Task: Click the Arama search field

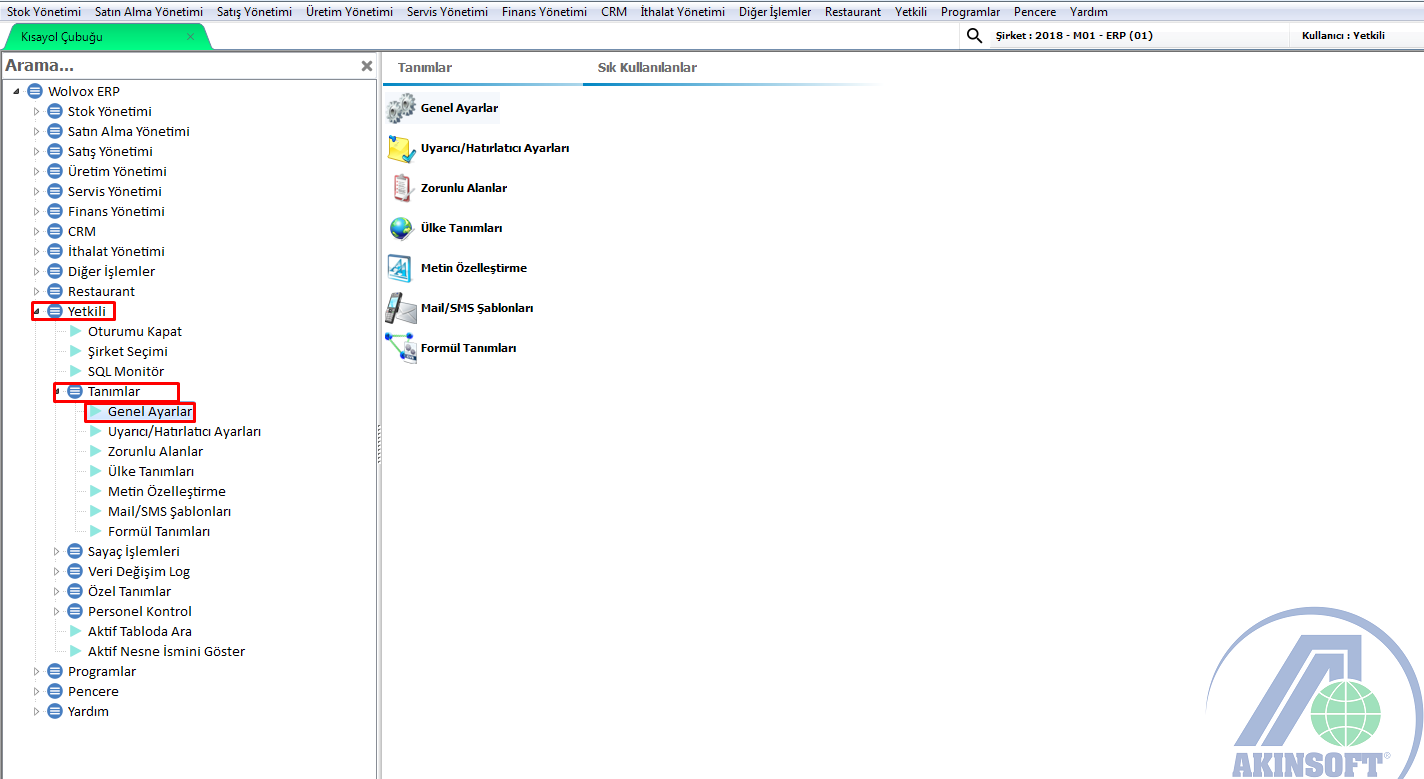Action: pos(180,66)
